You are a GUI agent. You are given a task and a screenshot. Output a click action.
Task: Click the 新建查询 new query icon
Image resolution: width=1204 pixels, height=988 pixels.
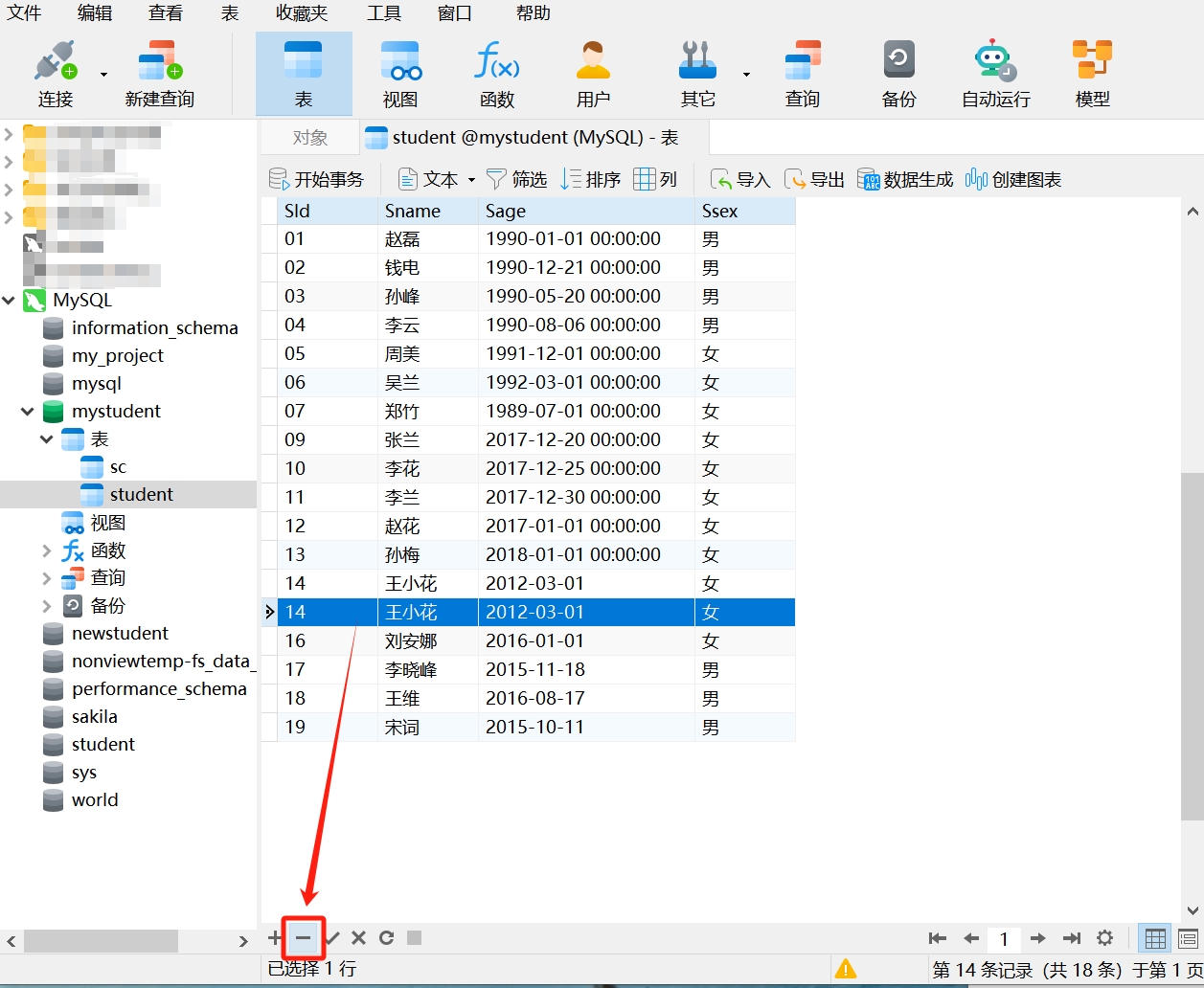pyautogui.click(x=159, y=74)
